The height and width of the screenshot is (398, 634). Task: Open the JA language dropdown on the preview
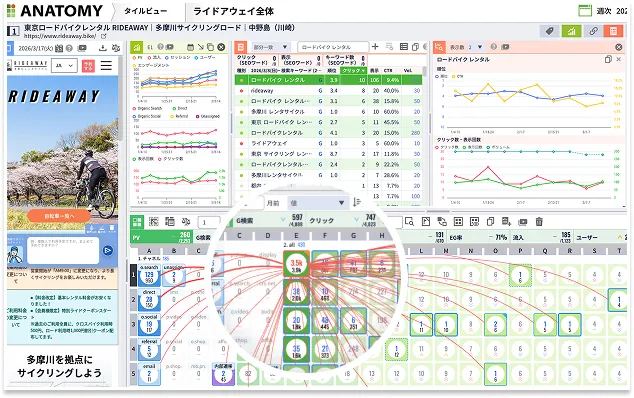click(65, 65)
